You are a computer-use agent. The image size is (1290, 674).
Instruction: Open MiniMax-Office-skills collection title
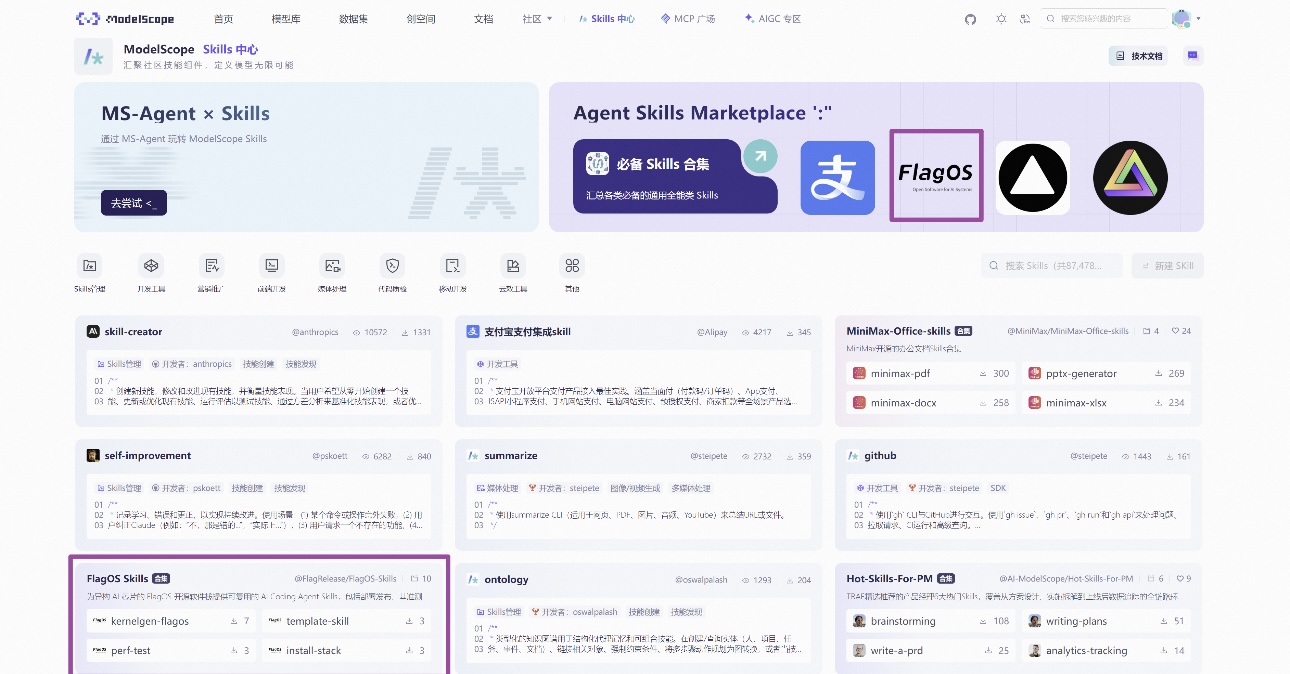tap(898, 331)
